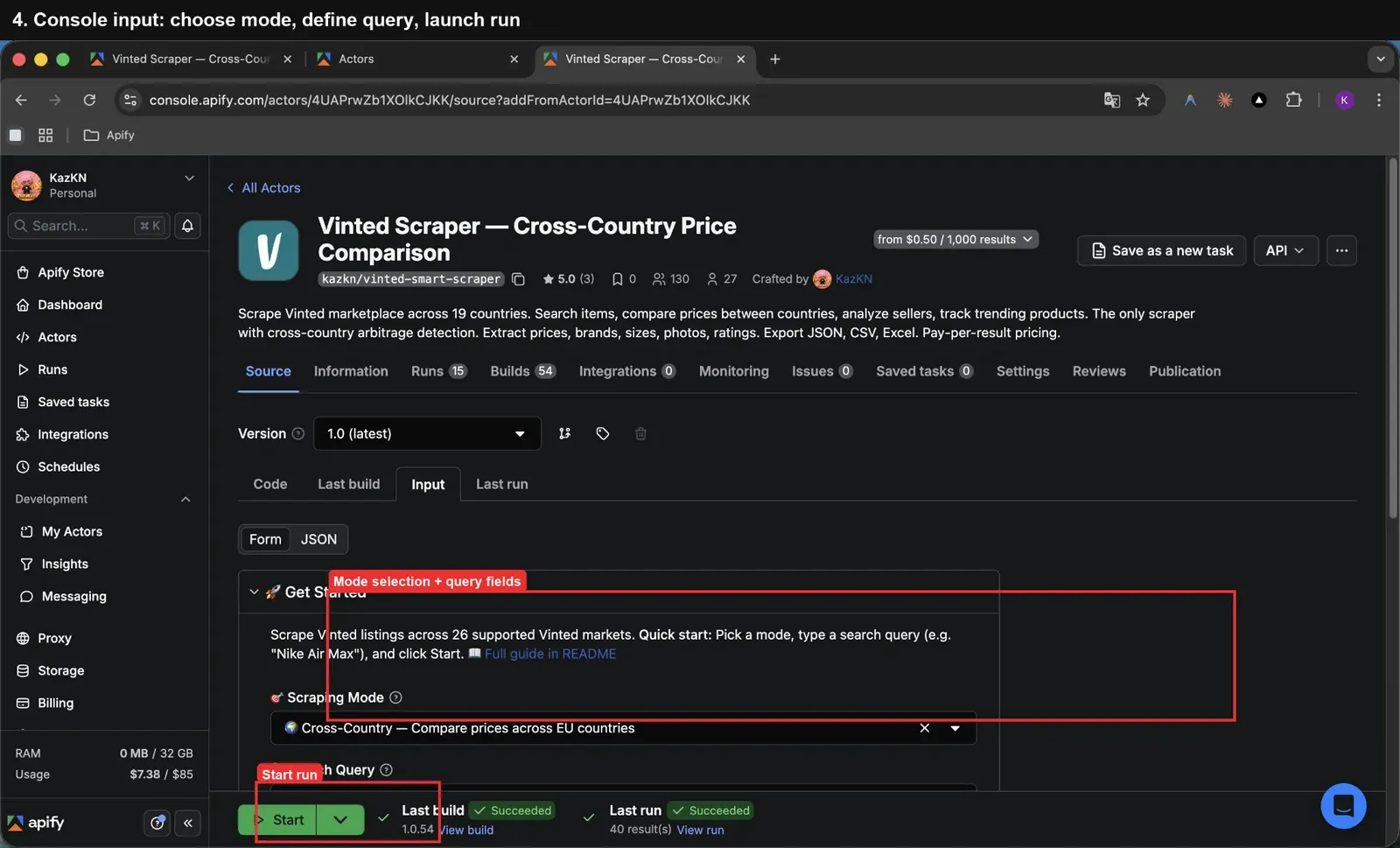Screen dimensions: 1400x848
Task: Open the Apify bookmarks folder
Action: click(x=108, y=135)
